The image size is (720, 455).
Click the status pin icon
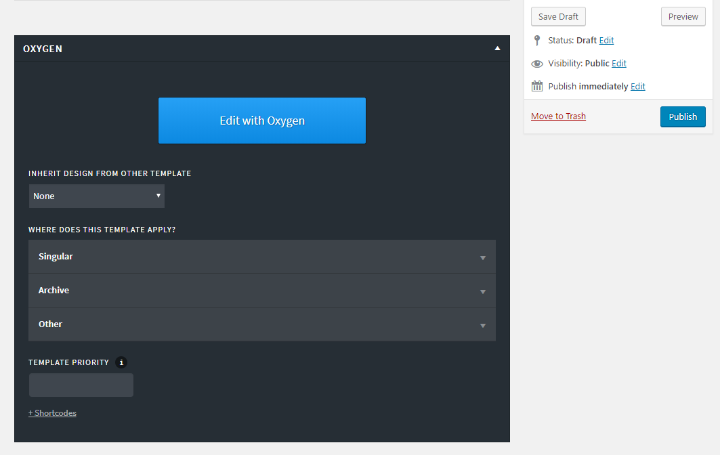point(537,40)
